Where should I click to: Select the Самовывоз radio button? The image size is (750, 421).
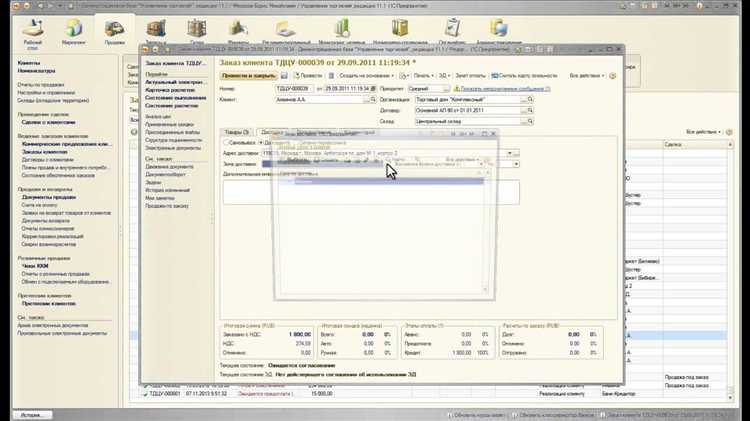tap(226, 143)
